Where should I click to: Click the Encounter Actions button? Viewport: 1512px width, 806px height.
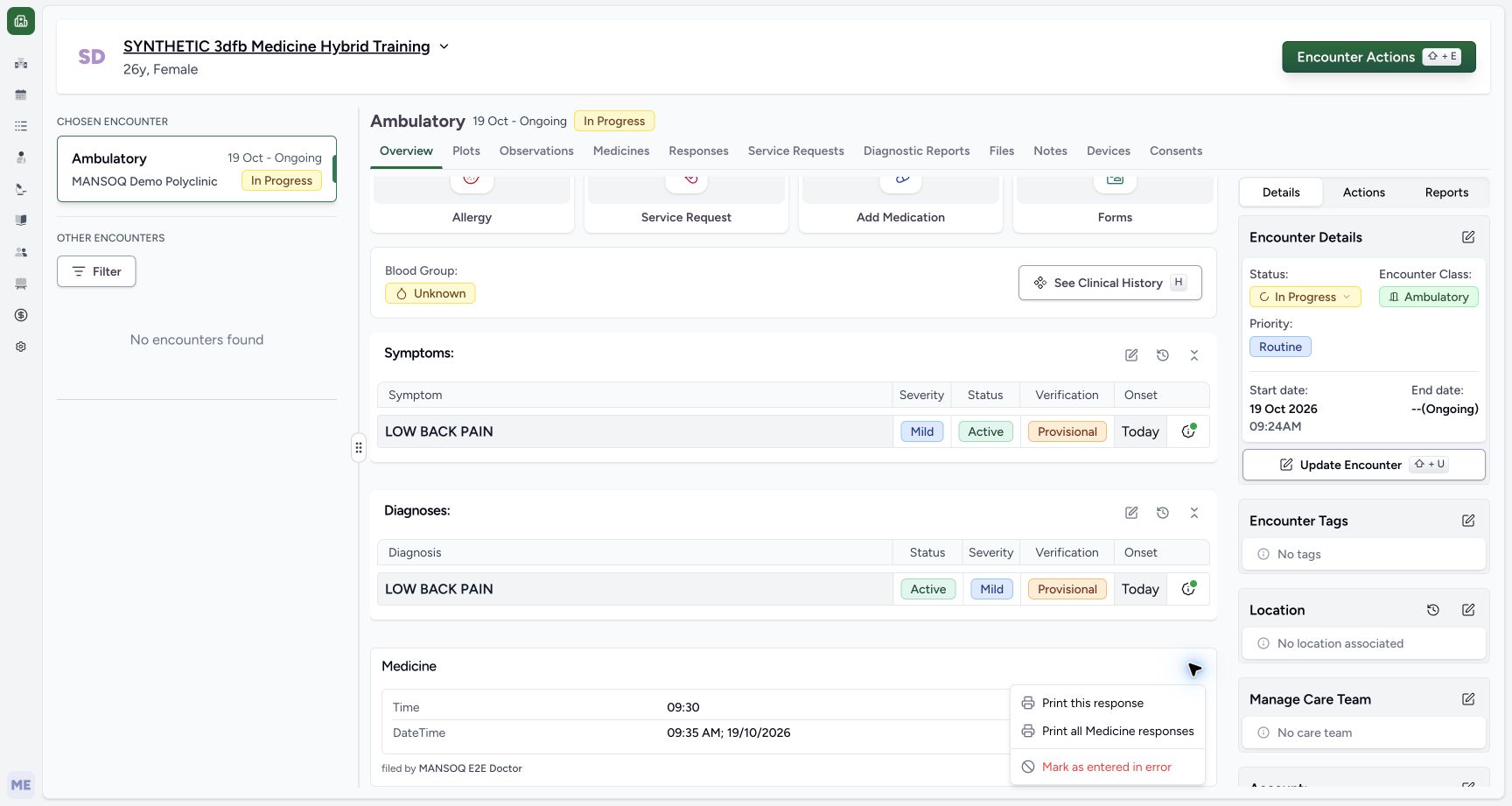[x=1379, y=57]
